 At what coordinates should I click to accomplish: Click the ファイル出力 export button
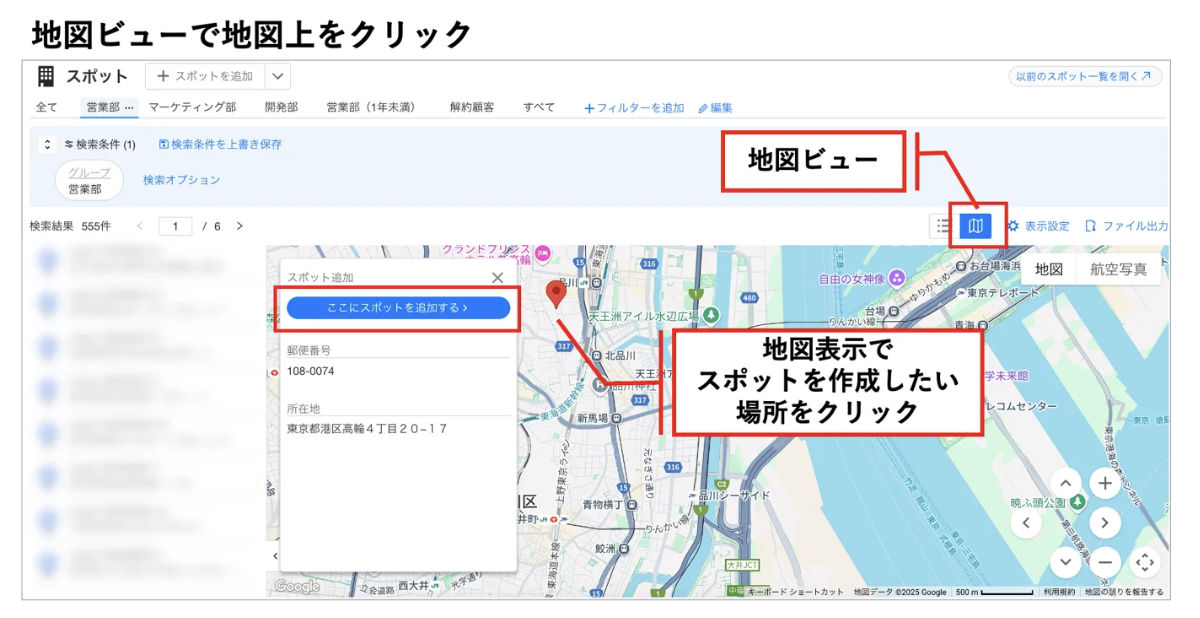[x=1126, y=226]
